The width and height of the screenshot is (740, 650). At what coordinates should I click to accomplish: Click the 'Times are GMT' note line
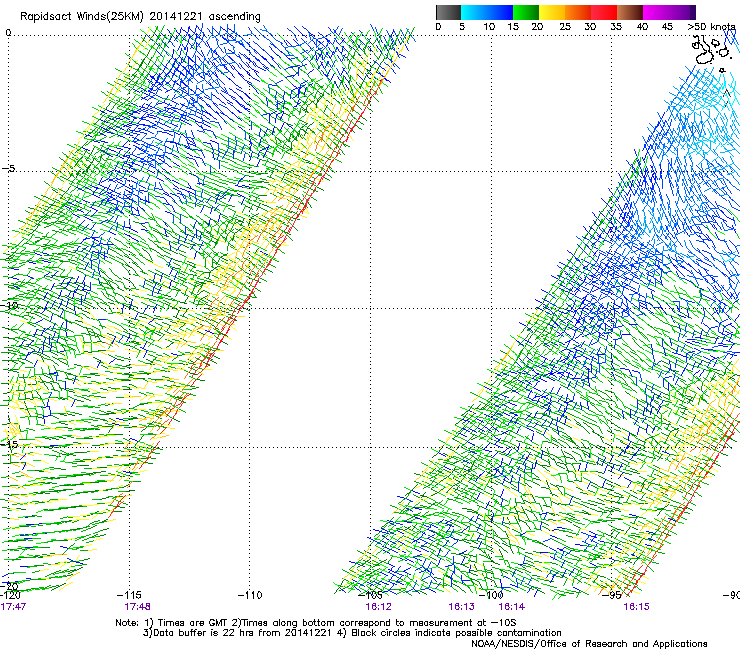(316, 623)
